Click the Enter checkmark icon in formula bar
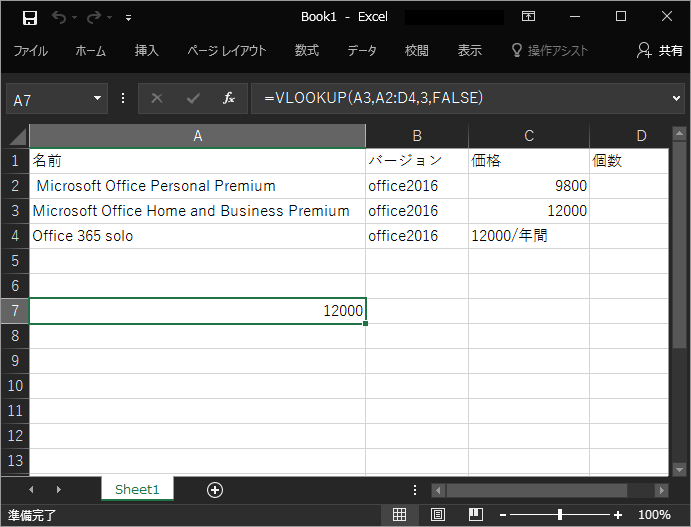The width and height of the screenshot is (691, 527). coord(193,98)
